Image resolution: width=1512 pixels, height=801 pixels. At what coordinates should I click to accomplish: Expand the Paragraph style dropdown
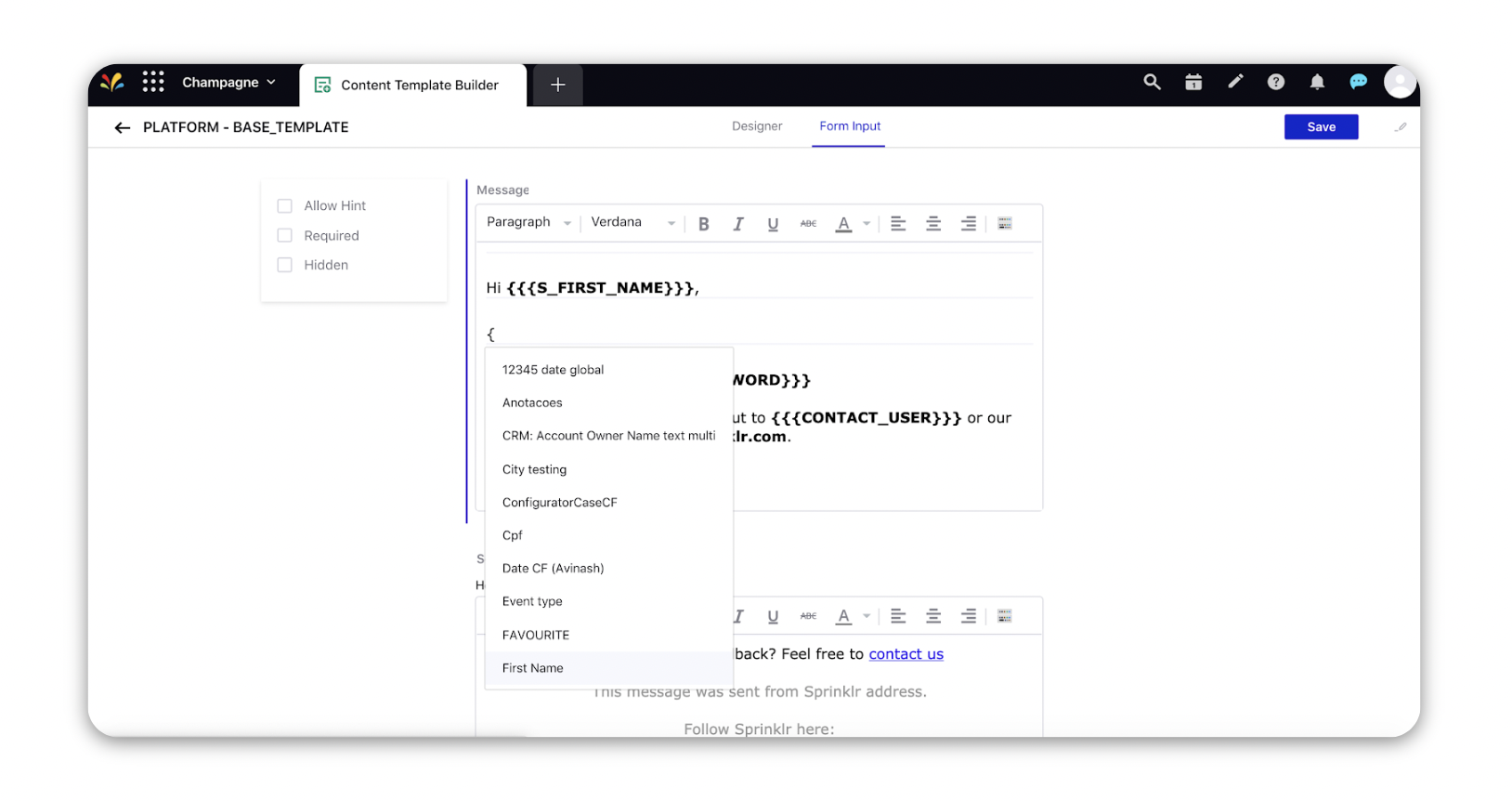(x=528, y=223)
